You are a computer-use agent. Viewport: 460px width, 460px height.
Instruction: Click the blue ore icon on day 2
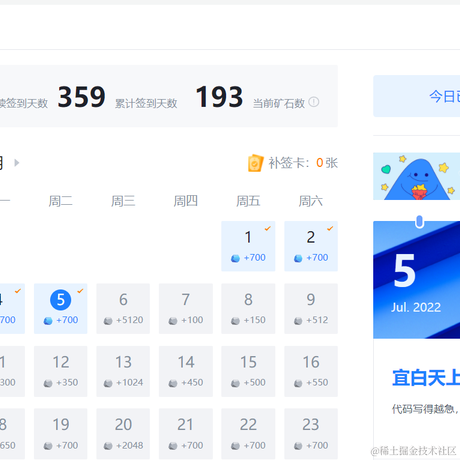tap(298, 258)
